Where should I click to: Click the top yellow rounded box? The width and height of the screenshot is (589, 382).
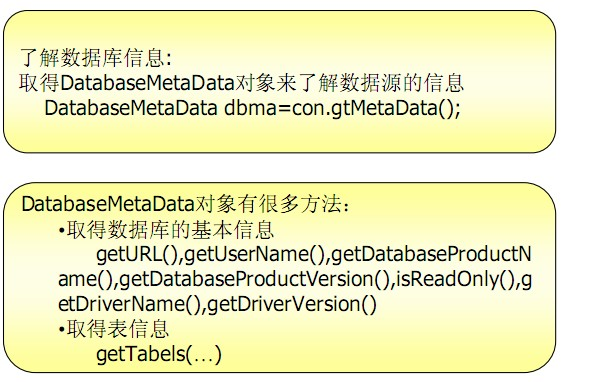(x=279, y=82)
